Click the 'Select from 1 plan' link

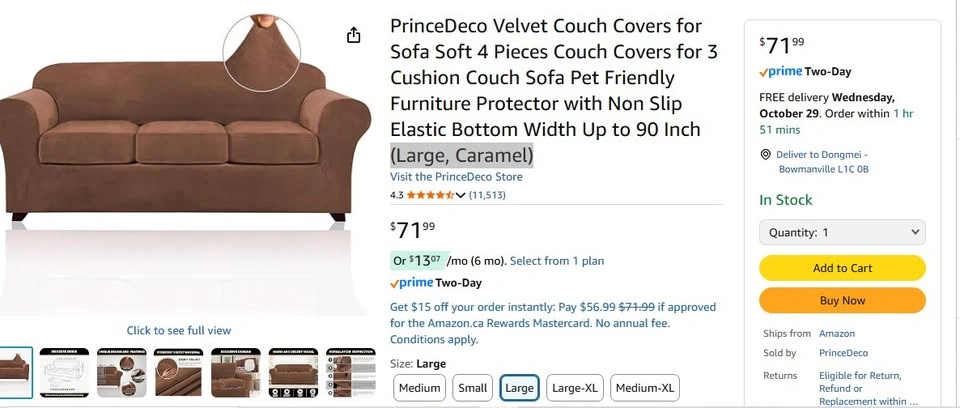coord(557,261)
